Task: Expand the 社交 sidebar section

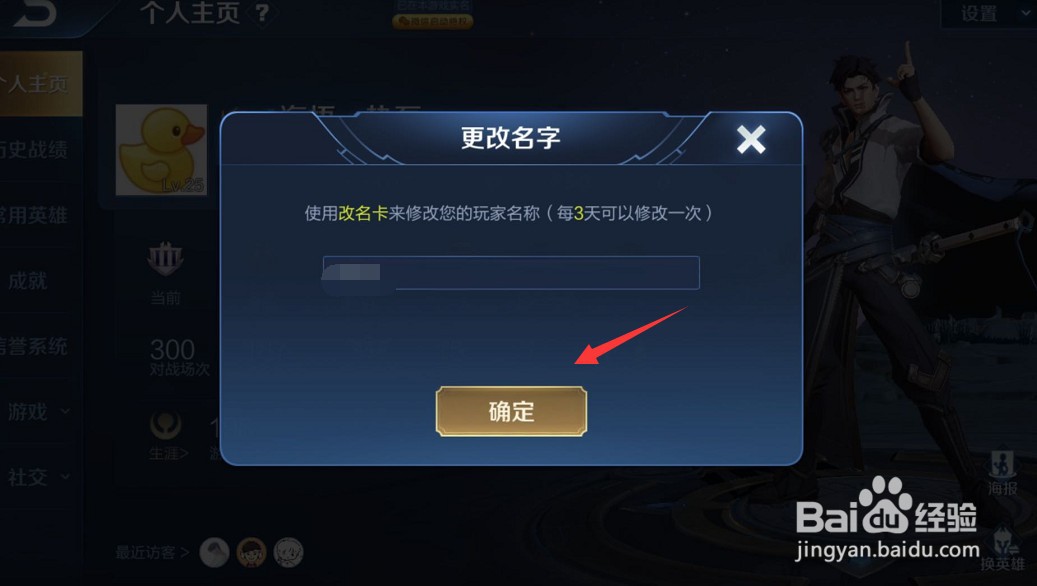Action: [x=37, y=477]
